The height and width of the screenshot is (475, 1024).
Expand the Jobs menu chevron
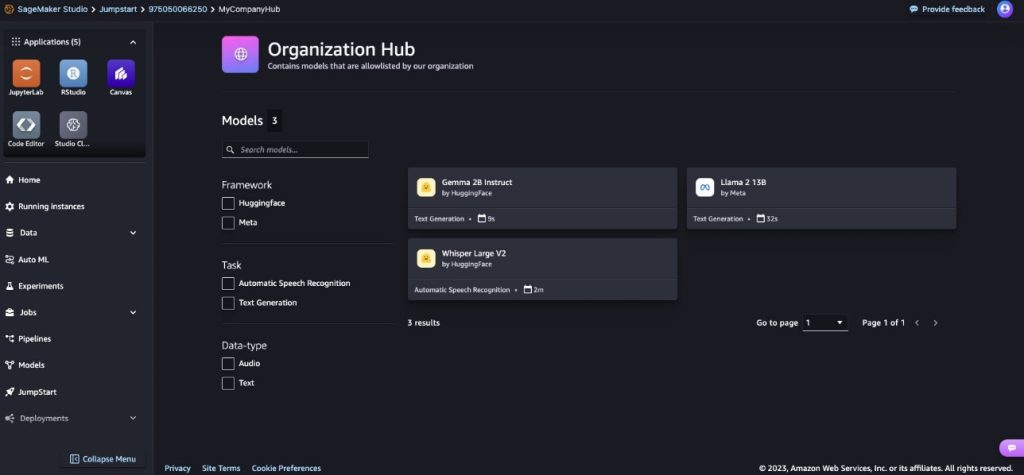pos(133,312)
